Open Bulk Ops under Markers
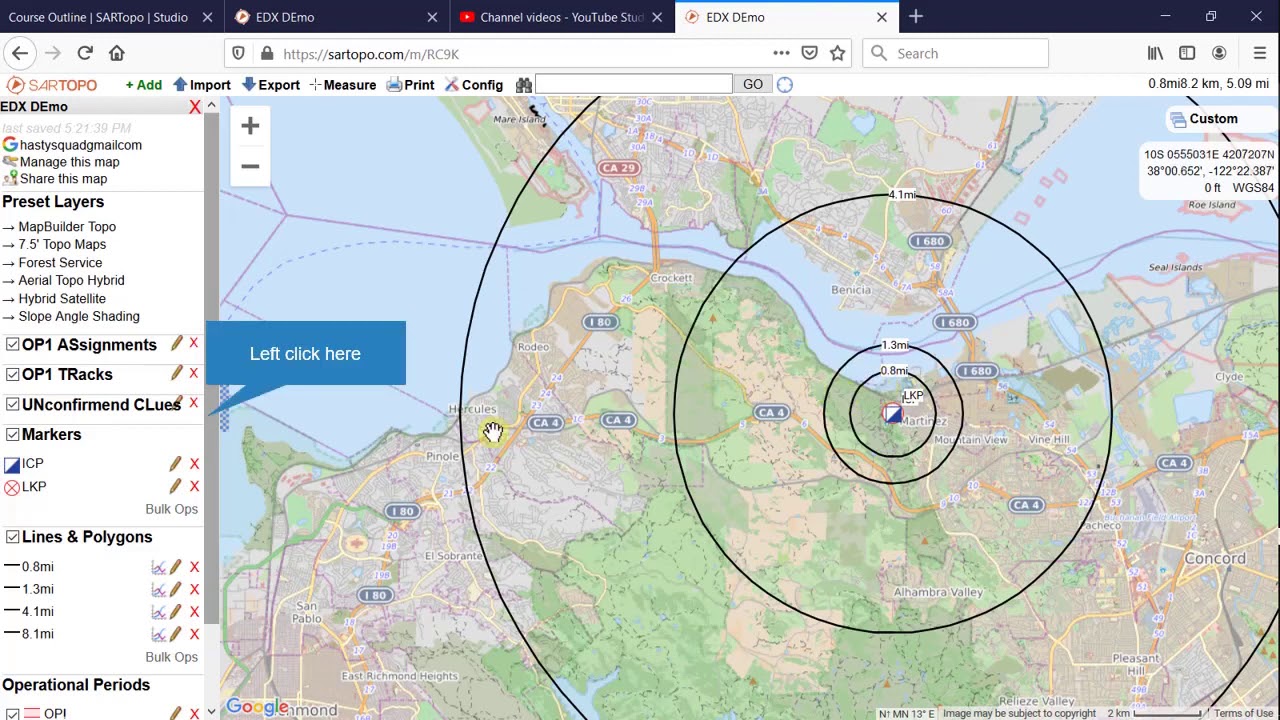 [171, 509]
